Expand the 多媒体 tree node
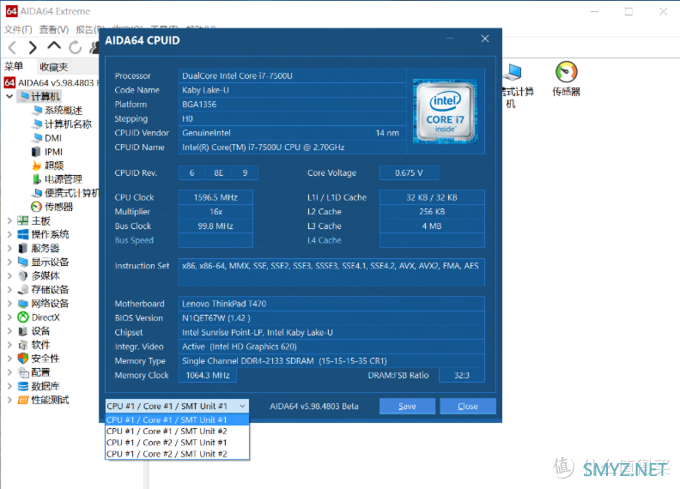Image resolution: width=680 pixels, height=489 pixels. pos(10,276)
